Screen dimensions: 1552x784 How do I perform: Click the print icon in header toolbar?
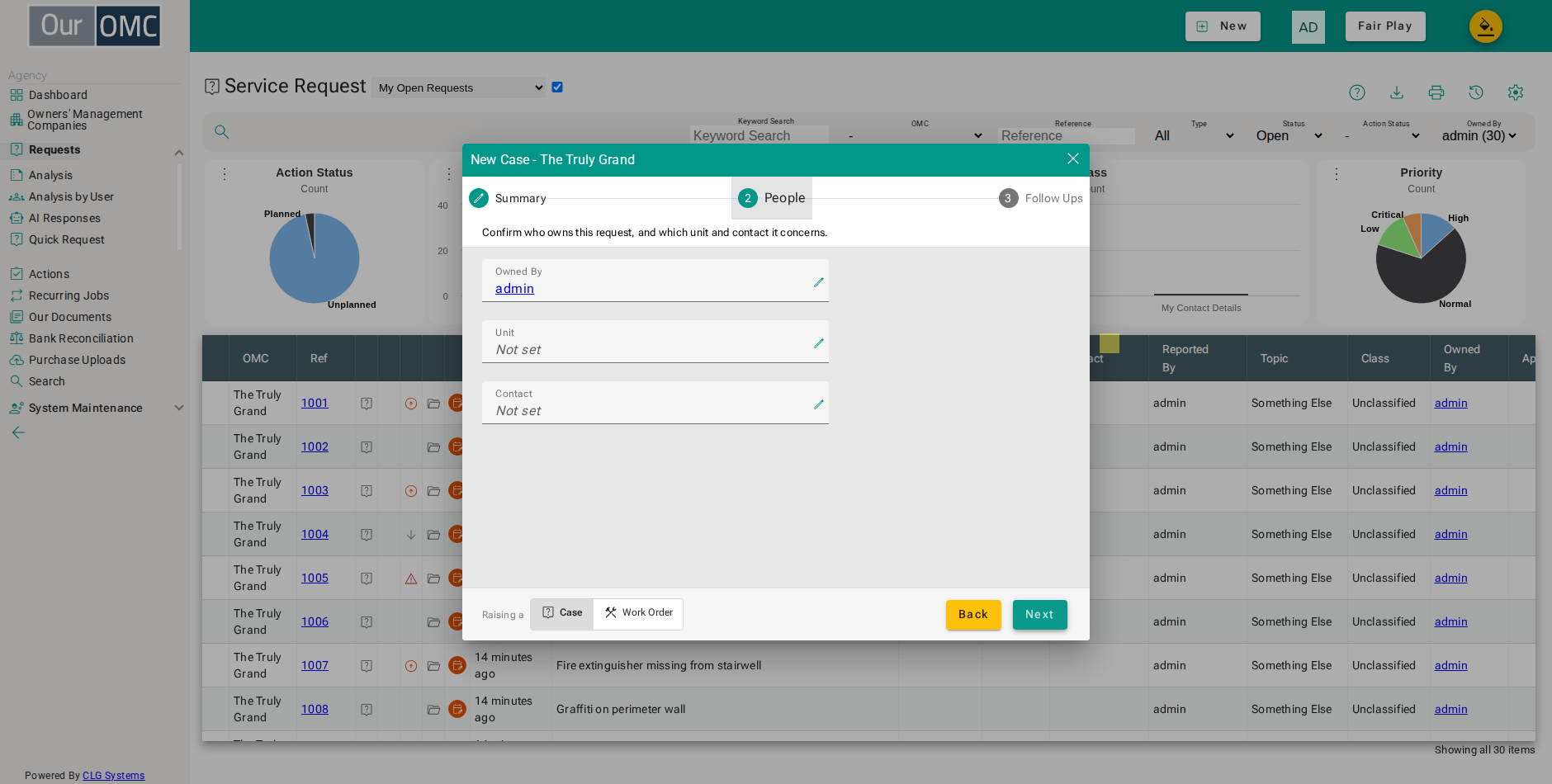1436,92
